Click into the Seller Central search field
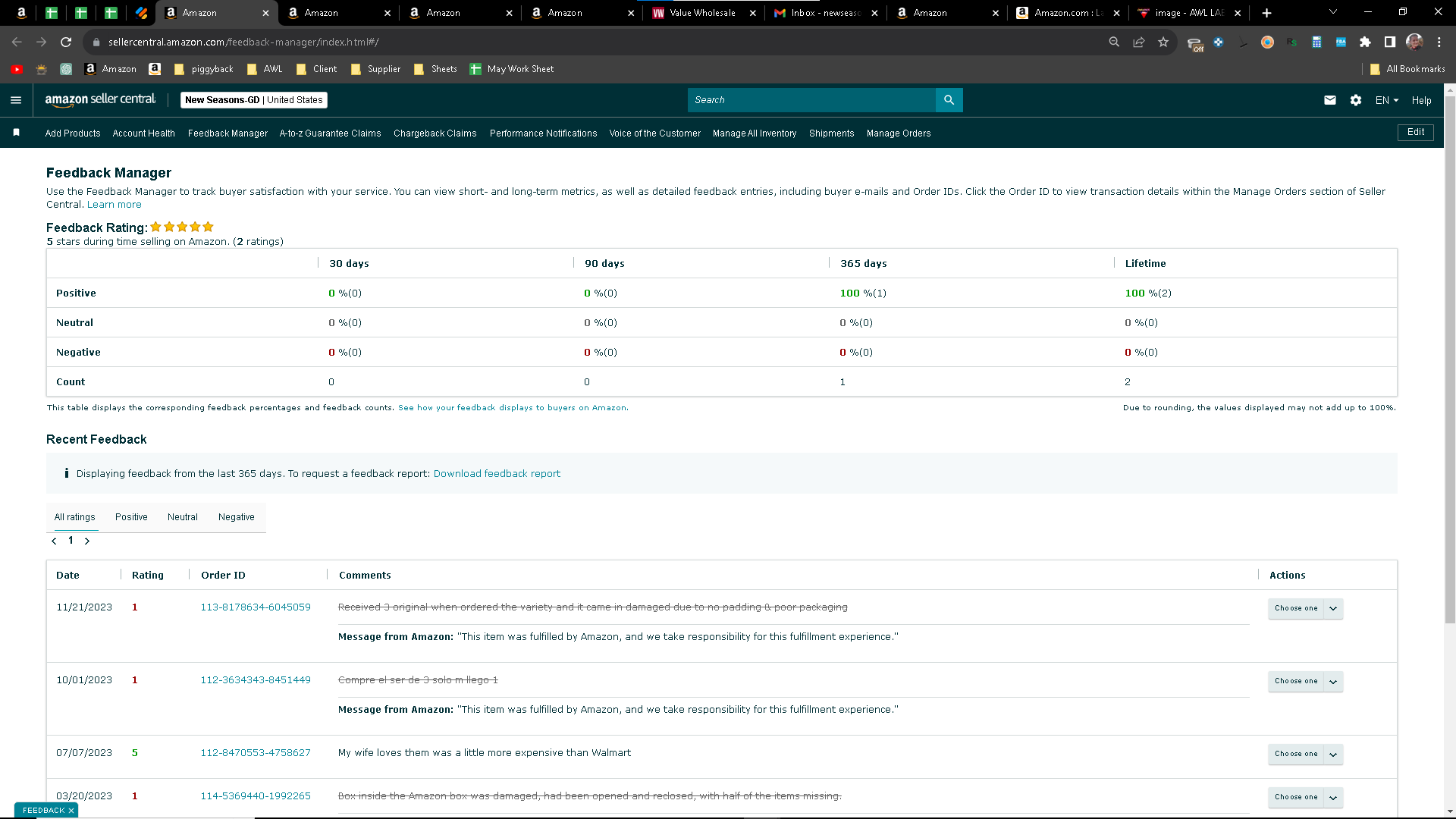Screen dimensions: 1456x819 811,100
